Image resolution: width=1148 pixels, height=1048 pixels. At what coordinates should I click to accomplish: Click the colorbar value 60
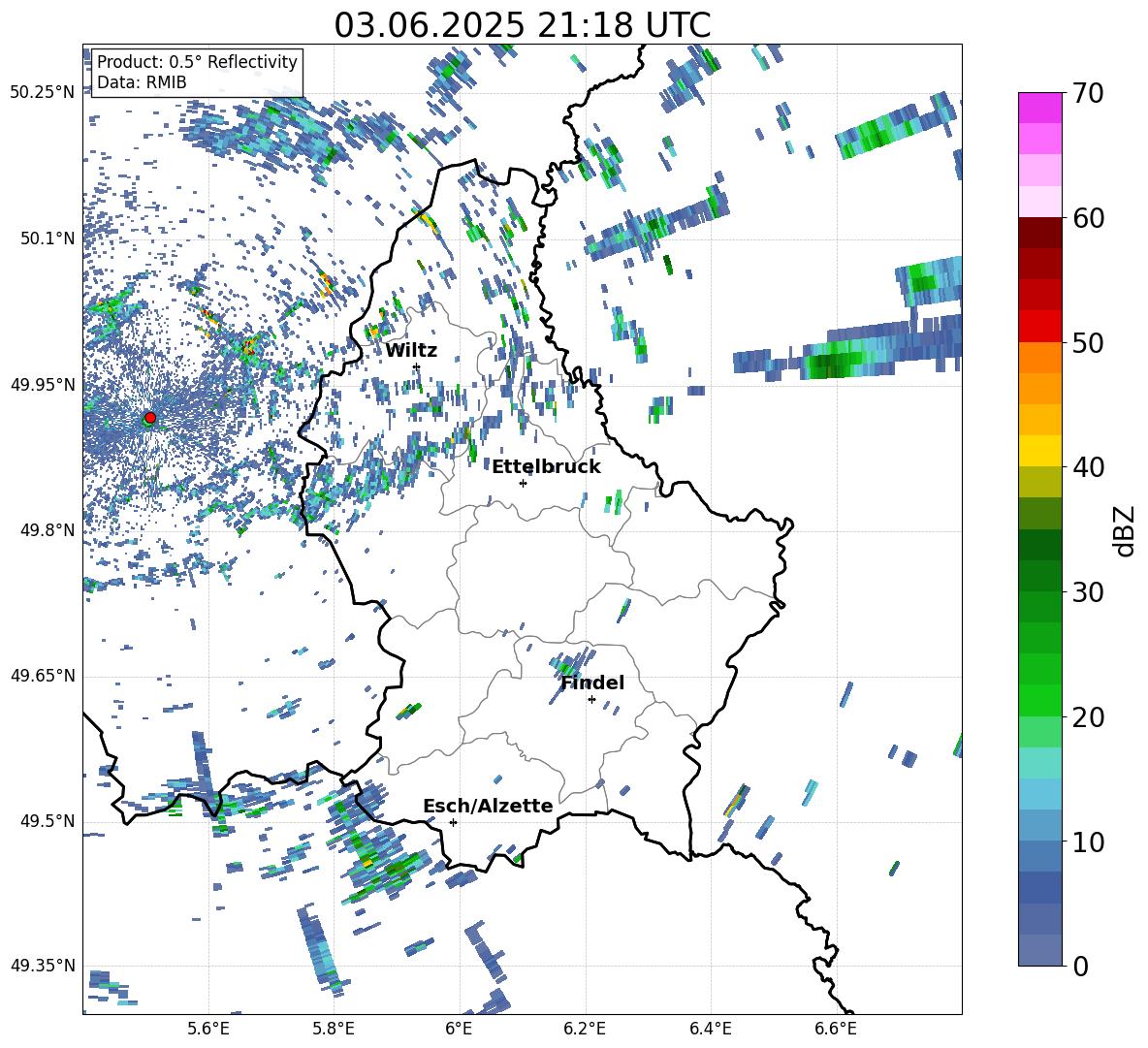point(1088,218)
